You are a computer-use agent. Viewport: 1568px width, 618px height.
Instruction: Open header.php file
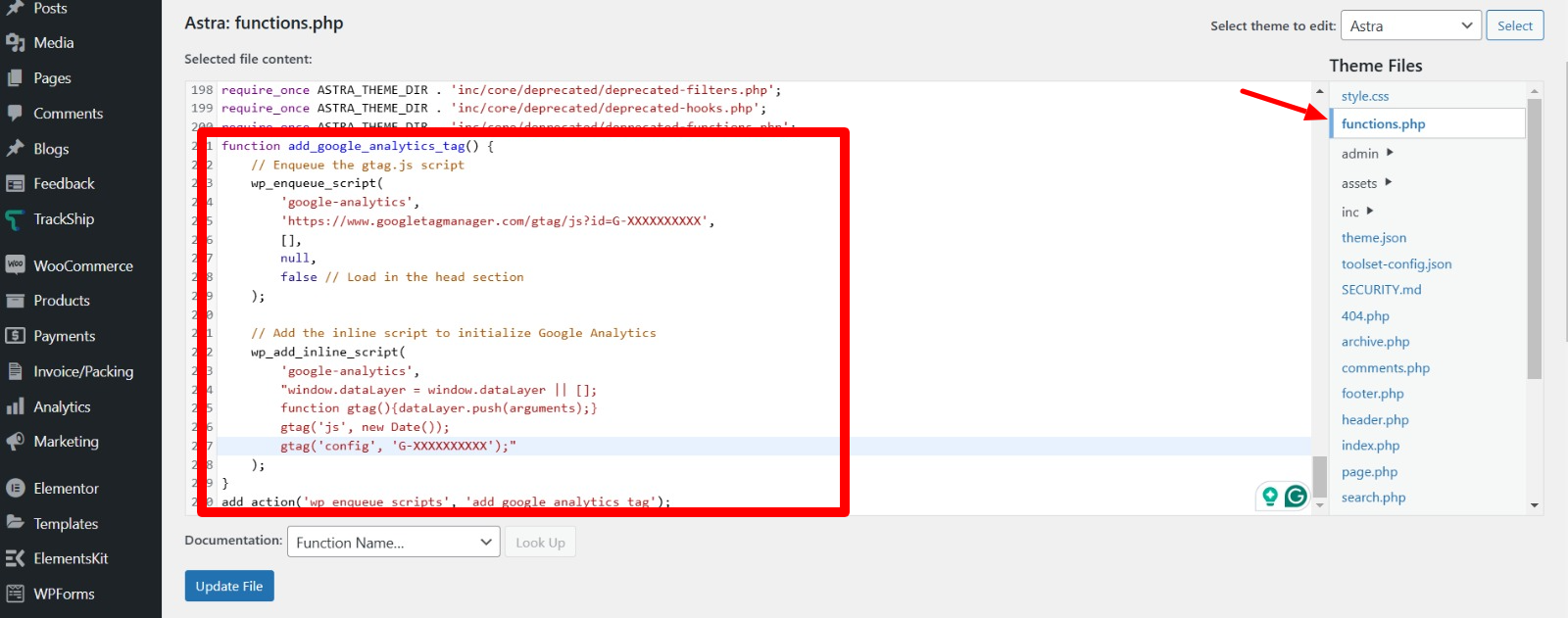[1375, 420]
